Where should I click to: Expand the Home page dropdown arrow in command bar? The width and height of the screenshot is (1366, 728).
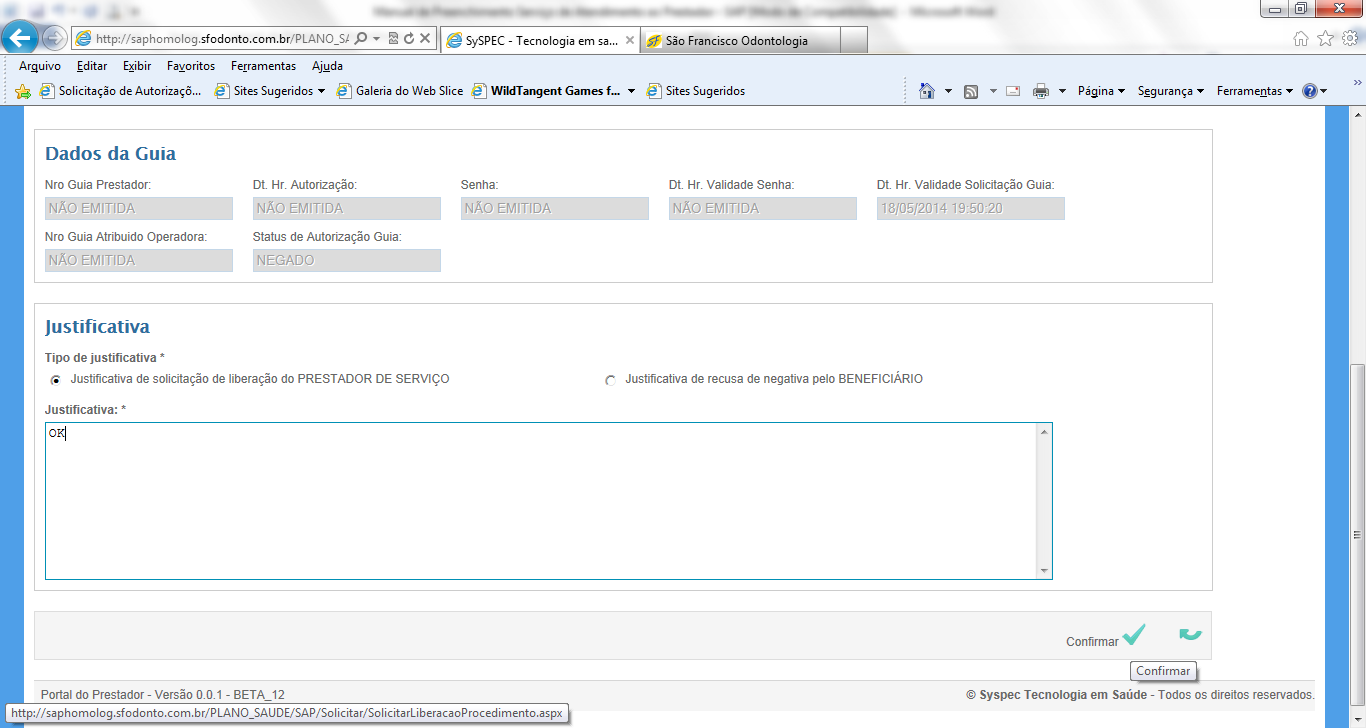(948, 91)
